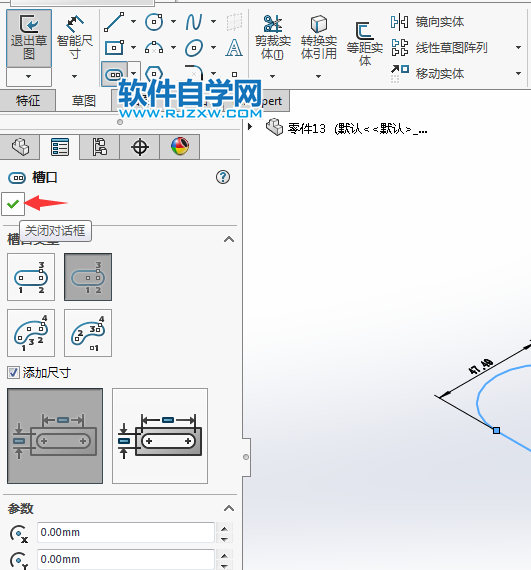Viewport: 531px width, 570px height.
Task: Select center-to-center dimension style
Action: [x=55, y=436]
